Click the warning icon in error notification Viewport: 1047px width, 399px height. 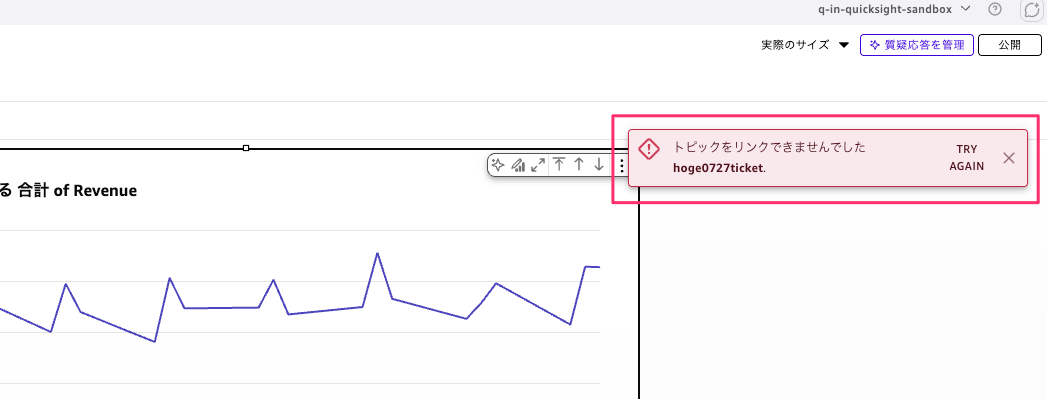coord(649,149)
